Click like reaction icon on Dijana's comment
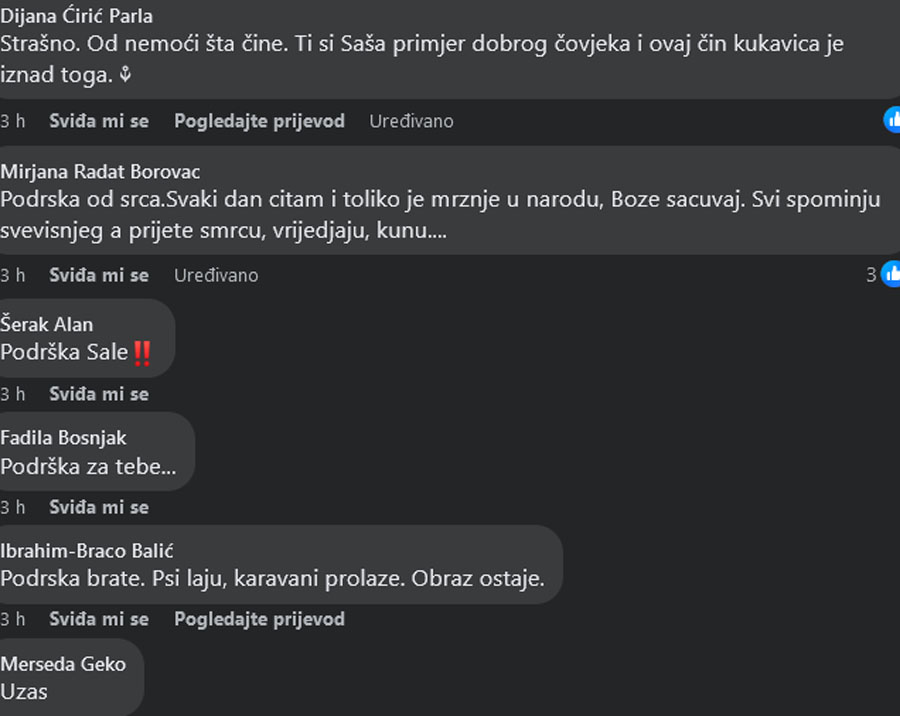The image size is (900, 716). (892, 120)
